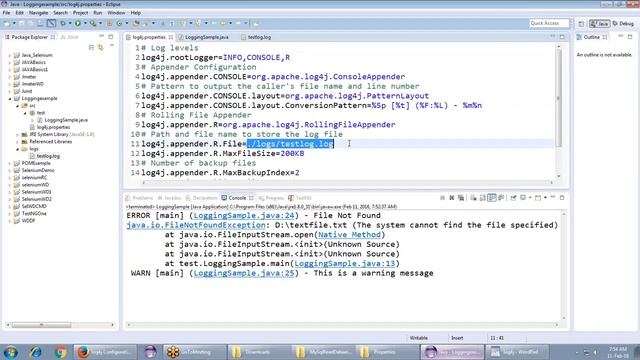Open the Display Selected Console dropdown
Viewport: 640px width, 360px height.
(x=530, y=198)
